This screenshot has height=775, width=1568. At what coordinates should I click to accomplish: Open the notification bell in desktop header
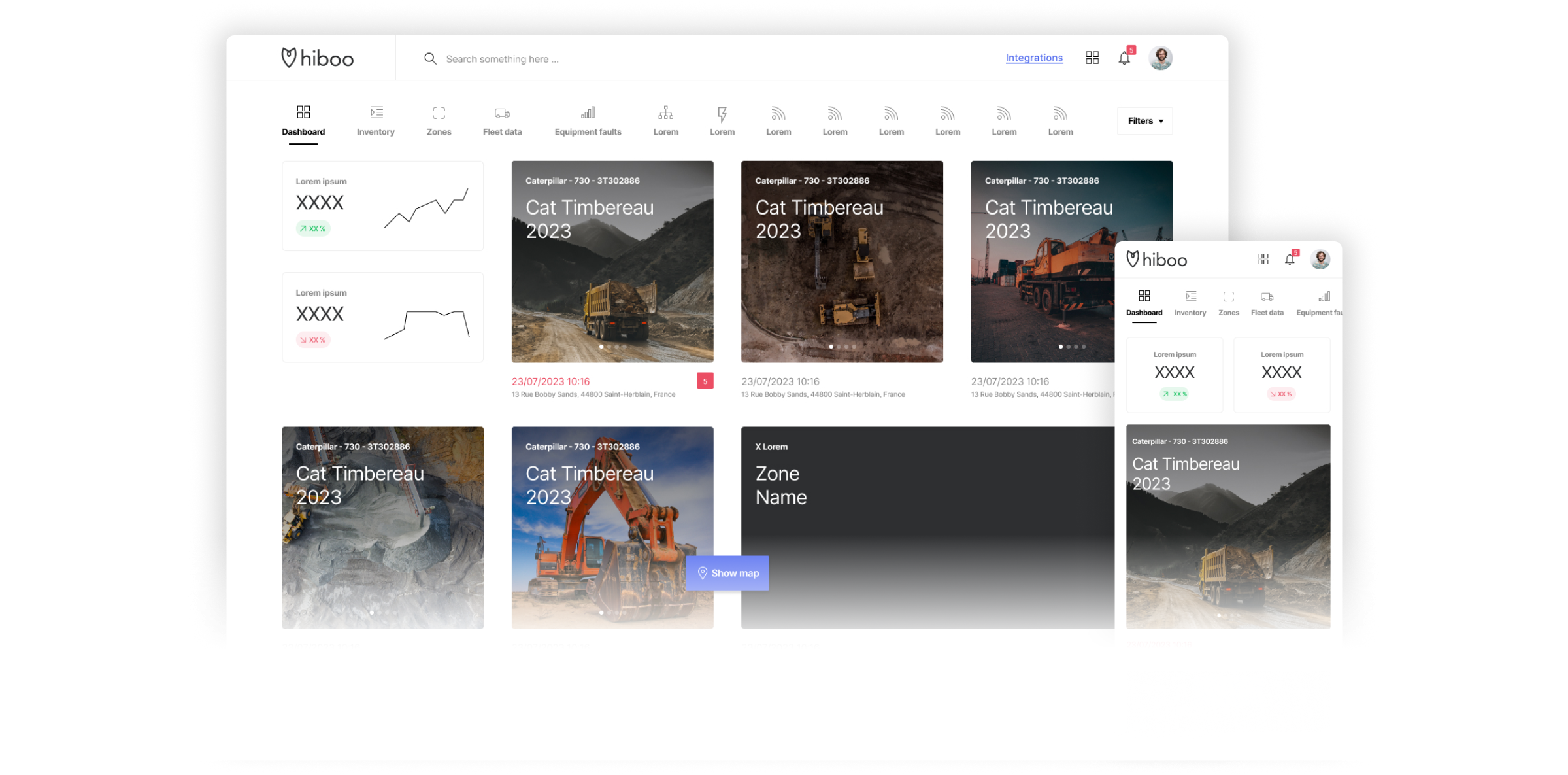1124,58
